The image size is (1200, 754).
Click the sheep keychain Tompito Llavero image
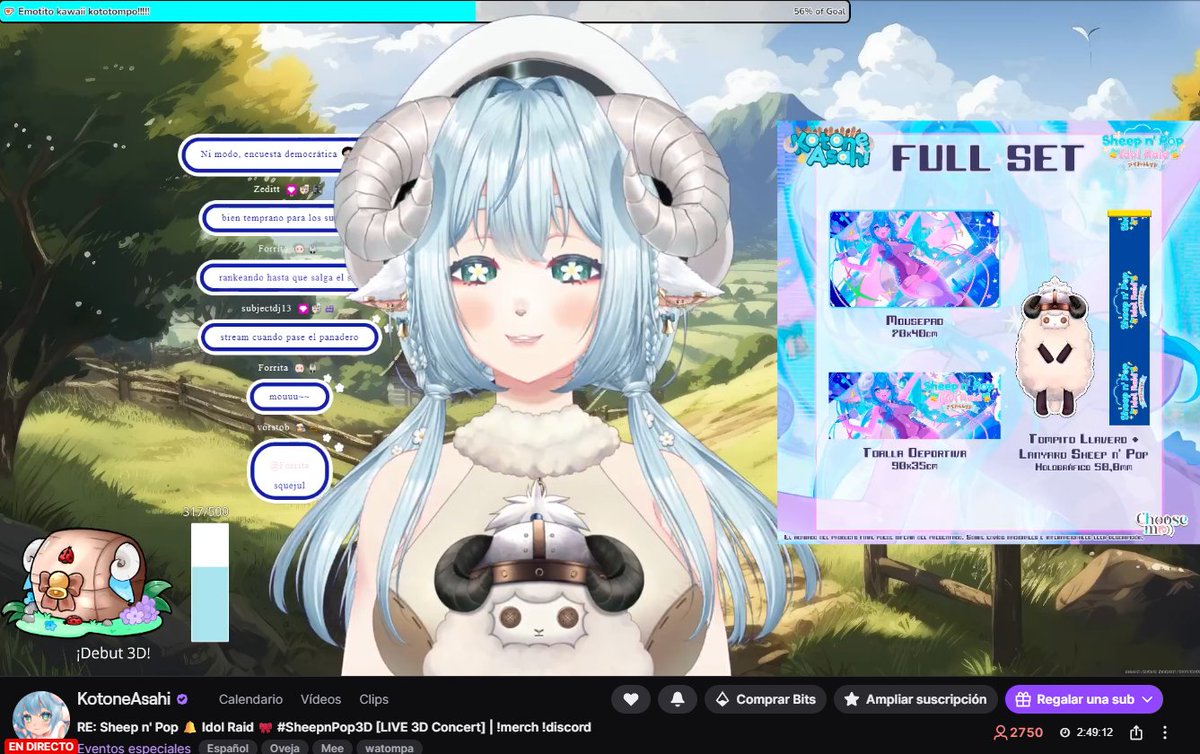(x=1057, y=349)
